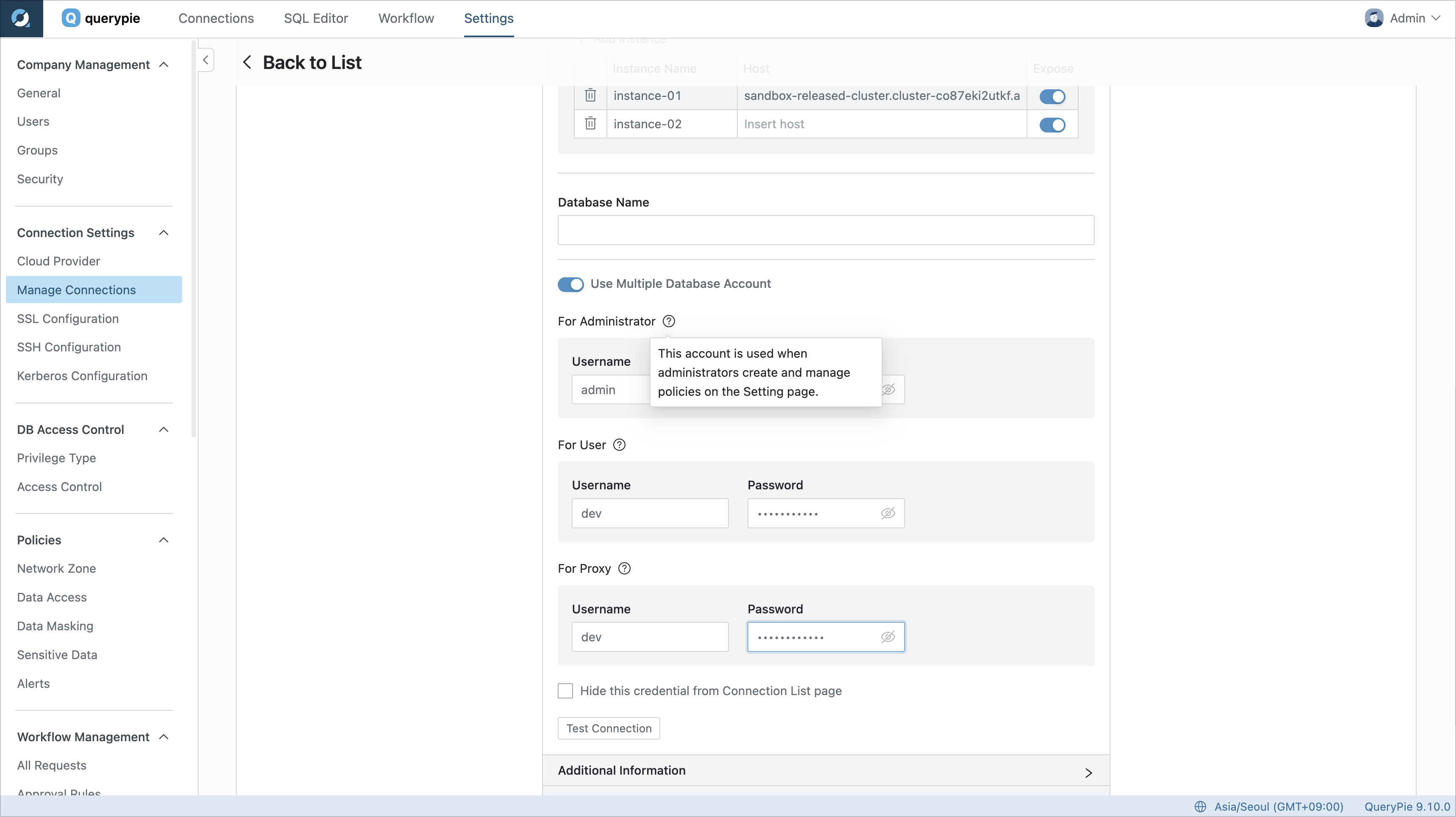Click the instance-02 Insert host field

coord(882,124)
